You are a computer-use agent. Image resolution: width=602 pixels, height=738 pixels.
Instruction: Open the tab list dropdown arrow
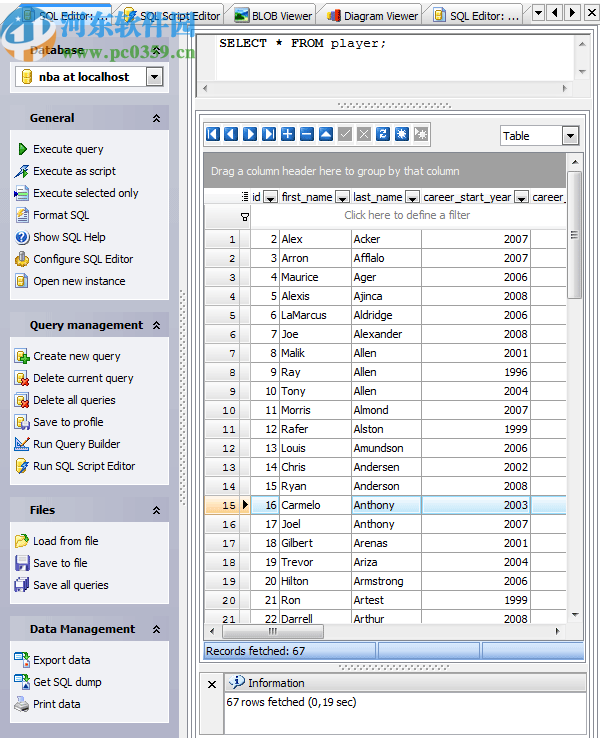538,12
